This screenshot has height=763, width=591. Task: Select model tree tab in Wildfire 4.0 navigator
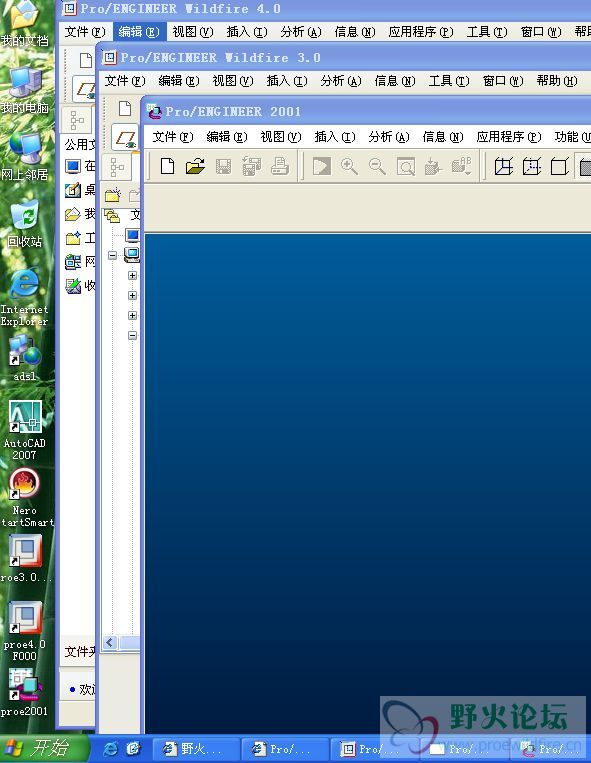click(77, 120)
